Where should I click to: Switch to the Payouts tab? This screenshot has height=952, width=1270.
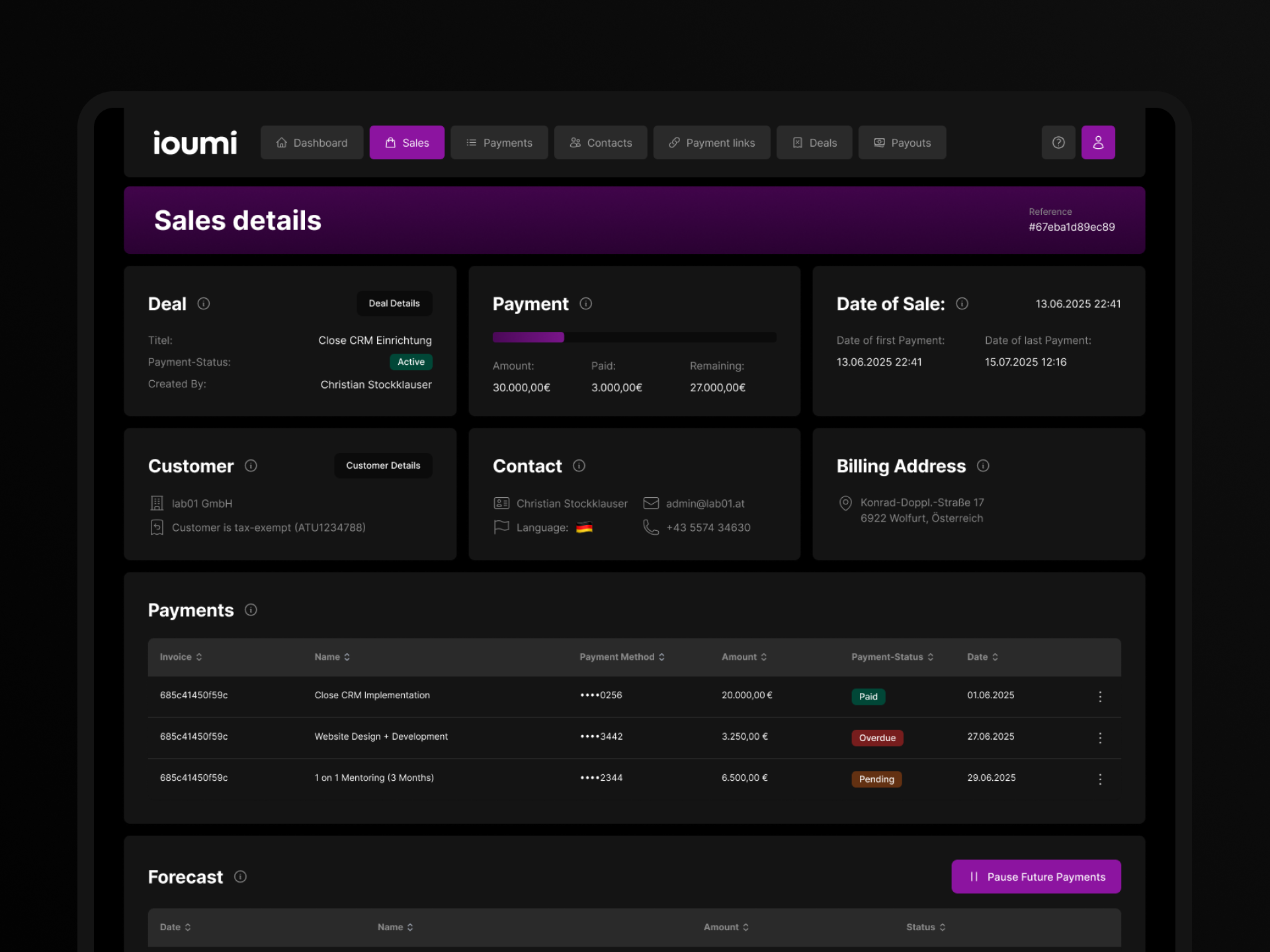(x=902, y=143)
